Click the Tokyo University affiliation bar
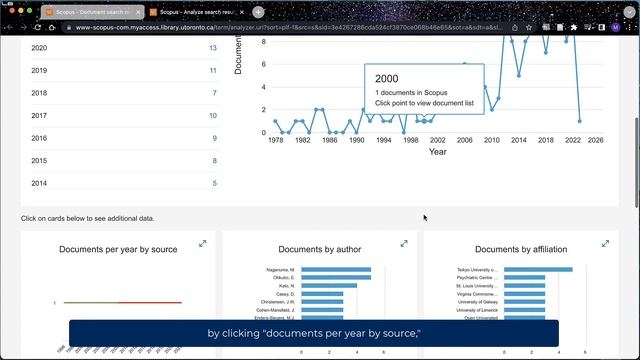 click(538, 269)
